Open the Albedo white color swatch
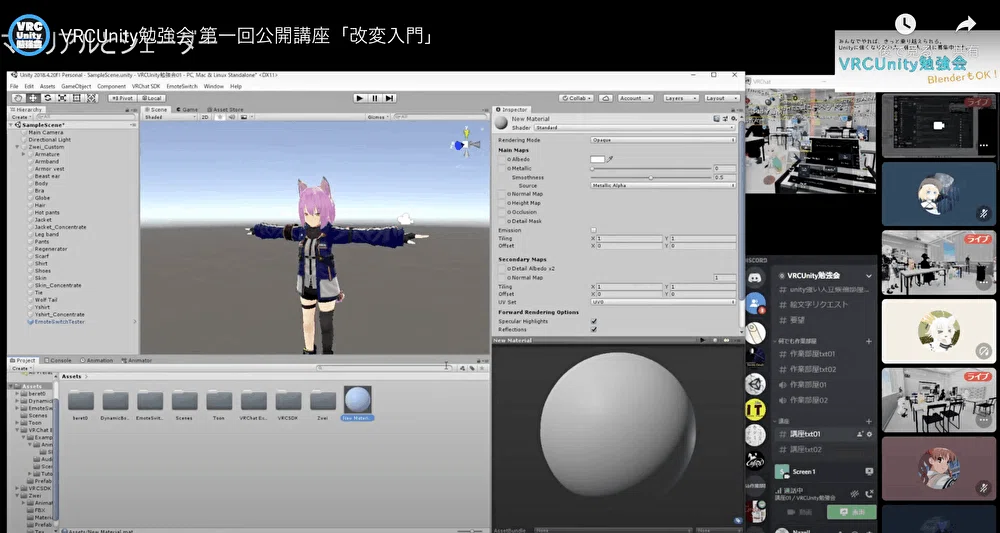The height and width of the screenshot is (533, 1000). click(598, 159)
